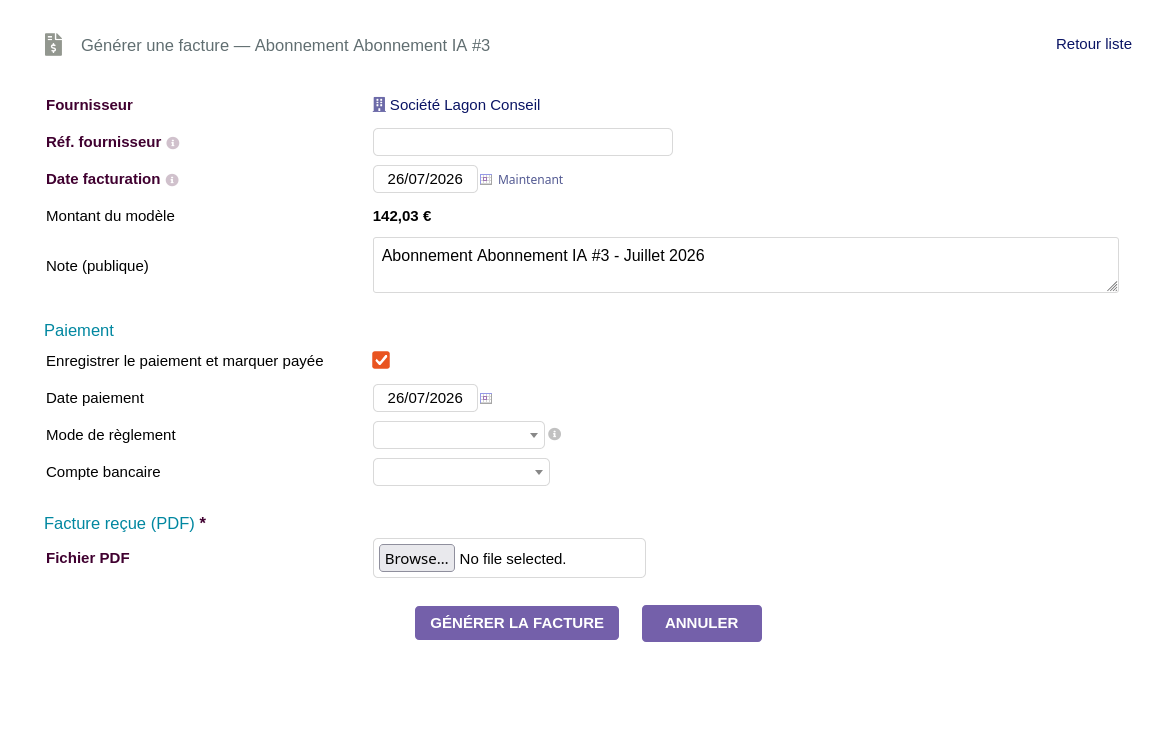This screenshot has width=1171, height=730.
Task: Click Browse to choose the PDF file
Action: (417, 559)
